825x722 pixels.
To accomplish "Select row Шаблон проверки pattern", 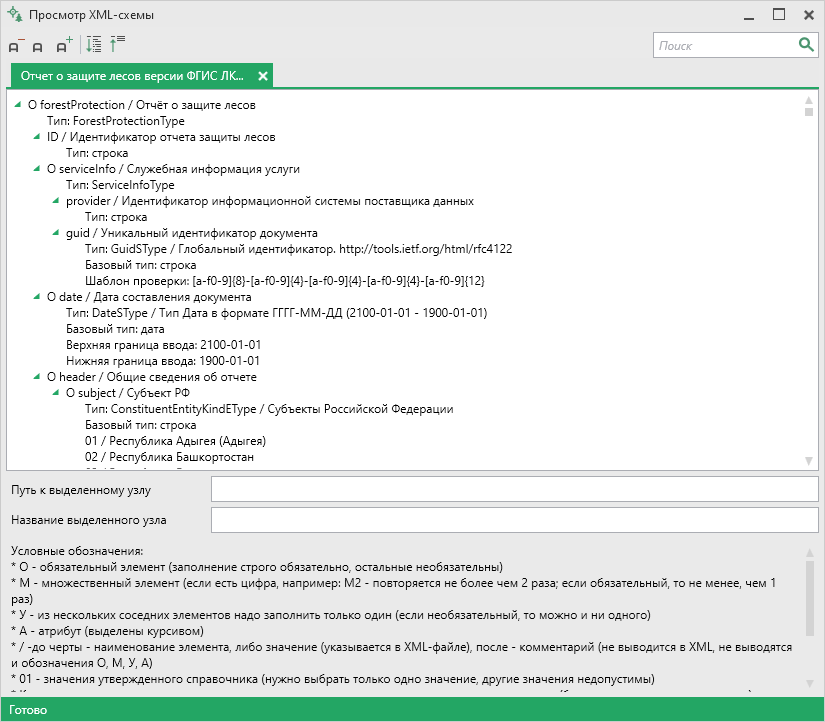I will tap(285, 281).
